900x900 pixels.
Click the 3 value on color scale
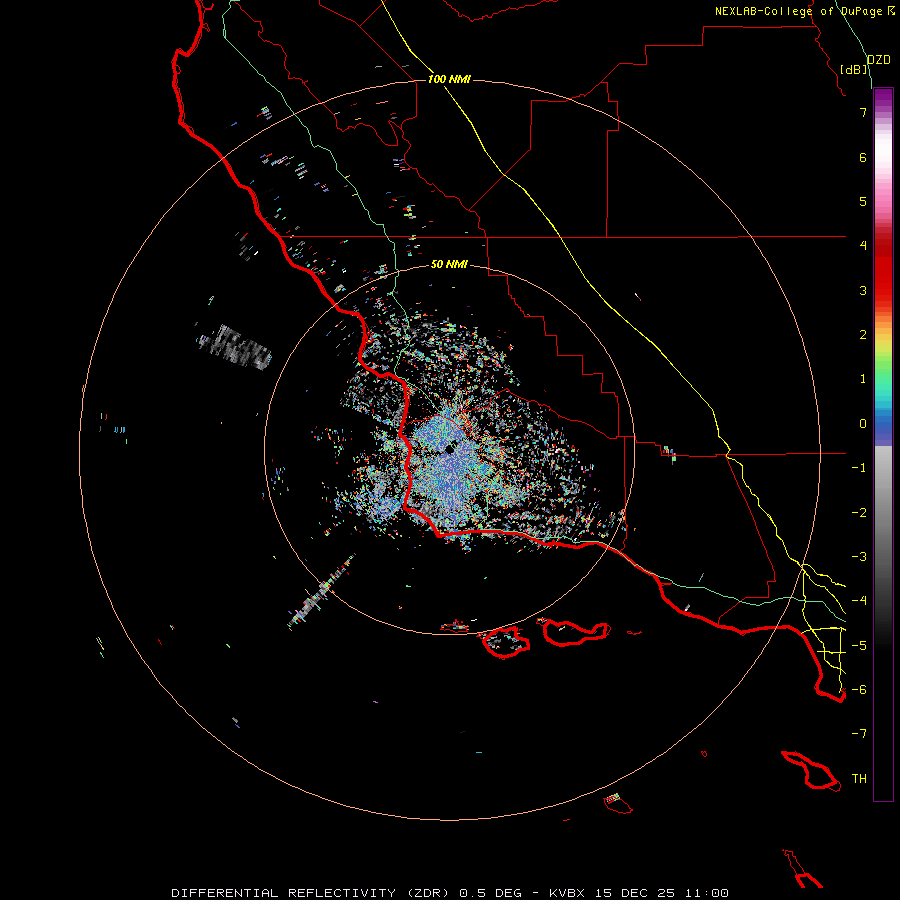[863, 290]
